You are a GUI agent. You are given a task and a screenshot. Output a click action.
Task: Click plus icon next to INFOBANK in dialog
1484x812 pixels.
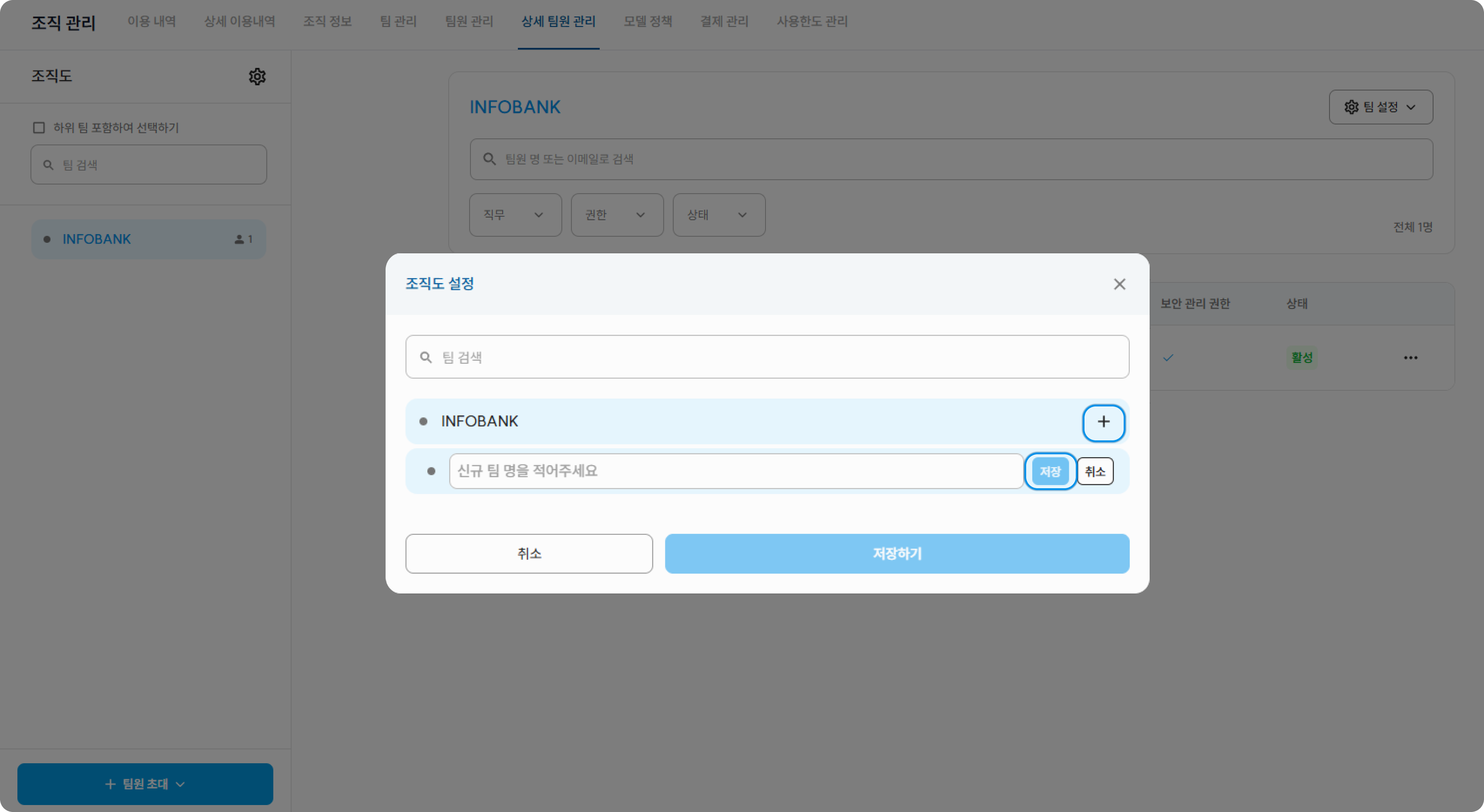coord(1103,422)
